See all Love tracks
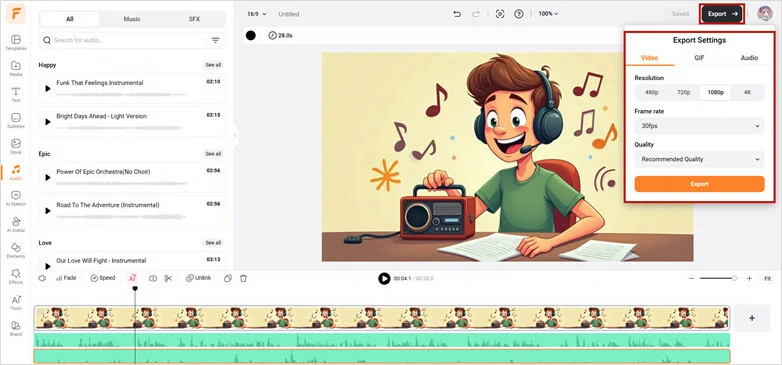Screen dimensions: 782x365 pyautogui.click(x=213, y=243)
